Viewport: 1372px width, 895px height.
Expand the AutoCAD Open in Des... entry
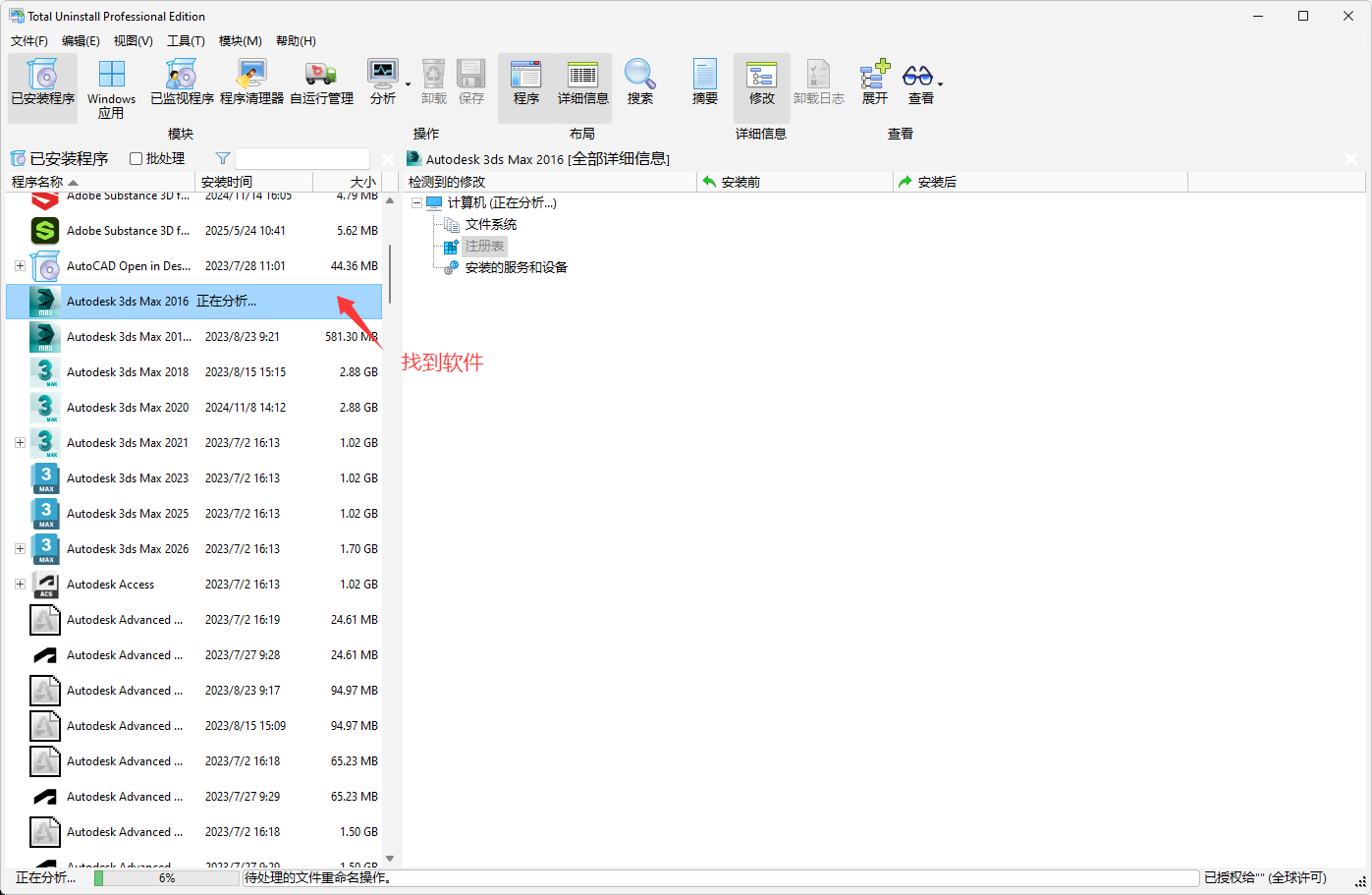20,266
